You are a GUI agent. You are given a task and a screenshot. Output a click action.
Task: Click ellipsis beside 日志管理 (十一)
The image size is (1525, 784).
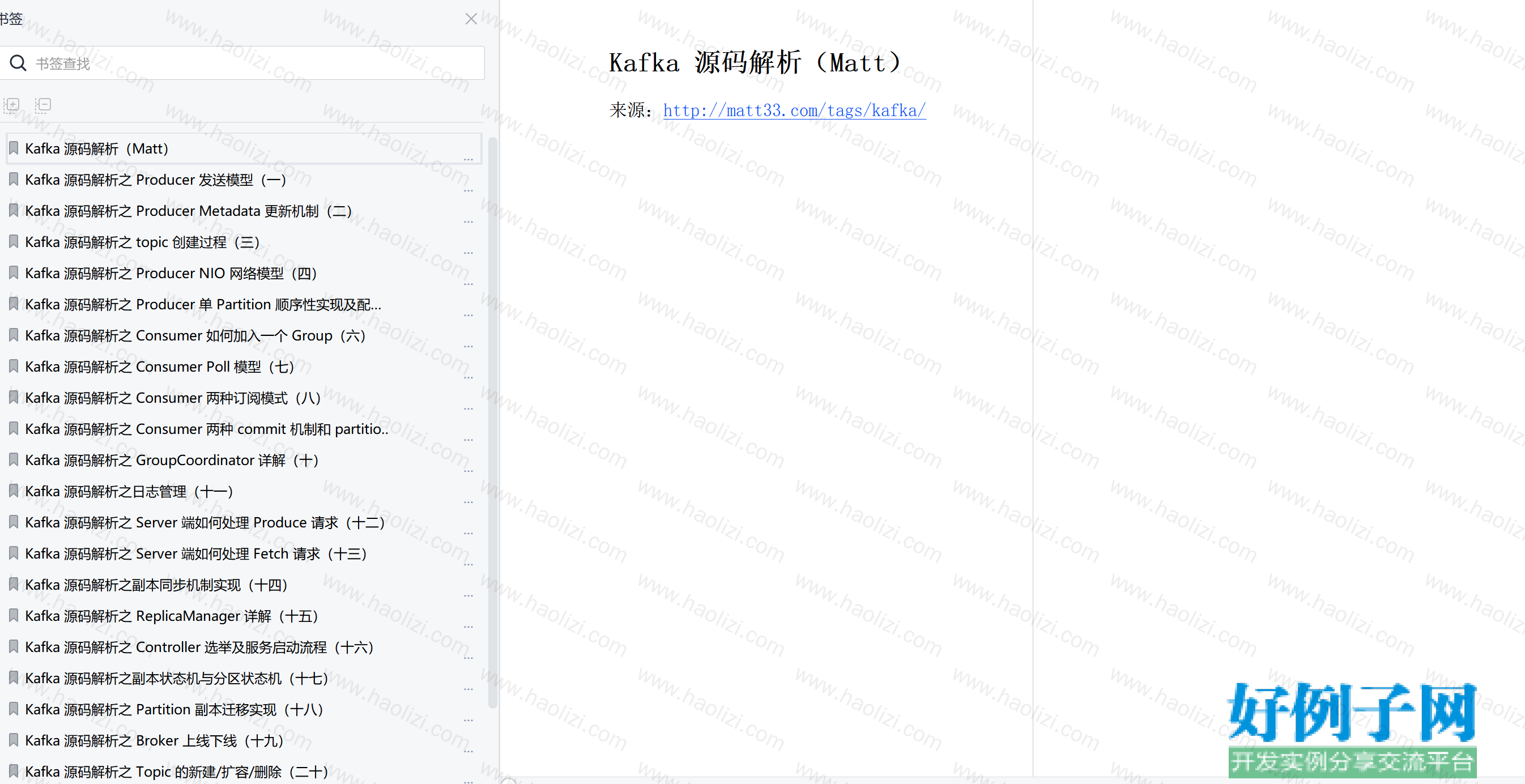pos(468,502)
